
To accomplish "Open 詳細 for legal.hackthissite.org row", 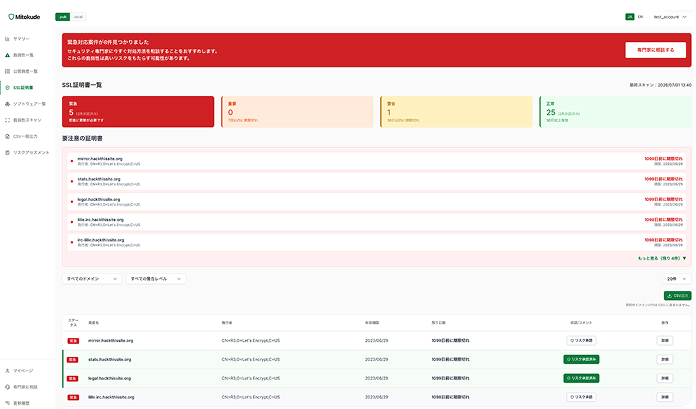I will point(664,378).
